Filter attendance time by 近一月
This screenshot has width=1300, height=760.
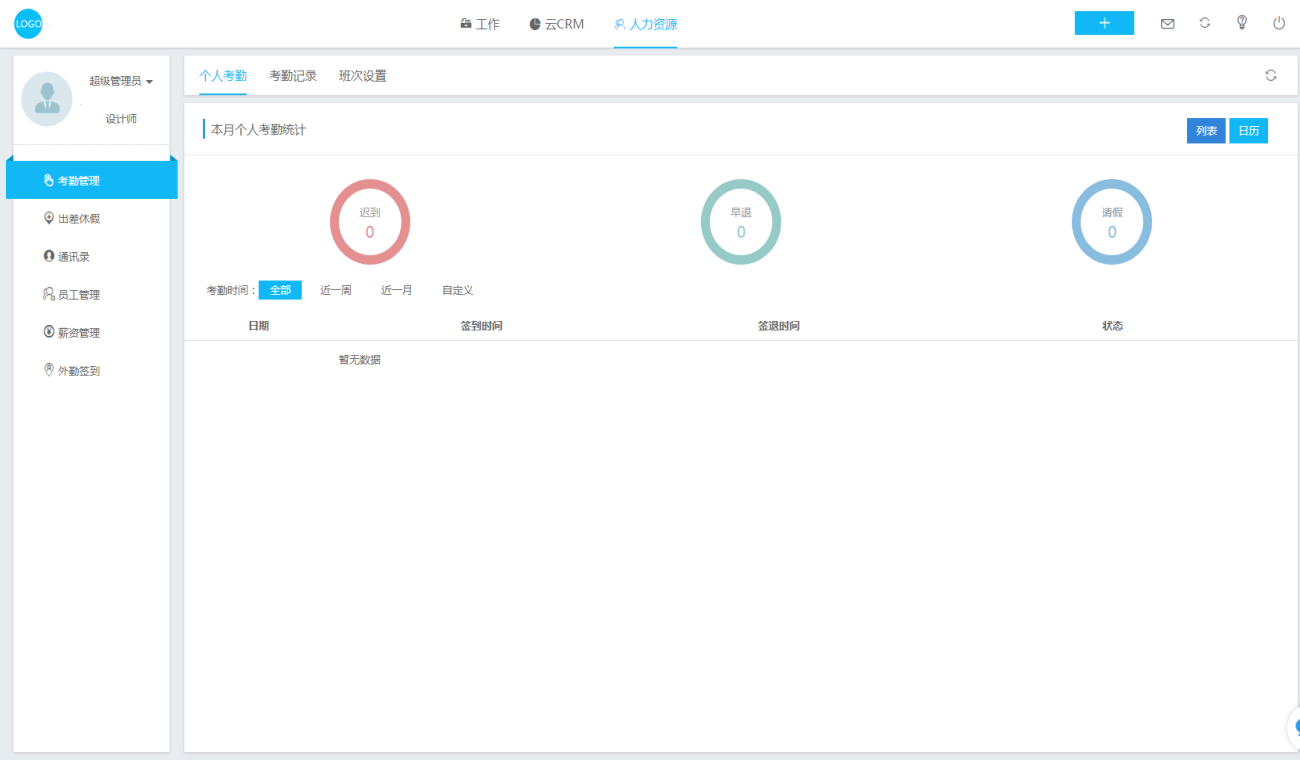point(397,290)
